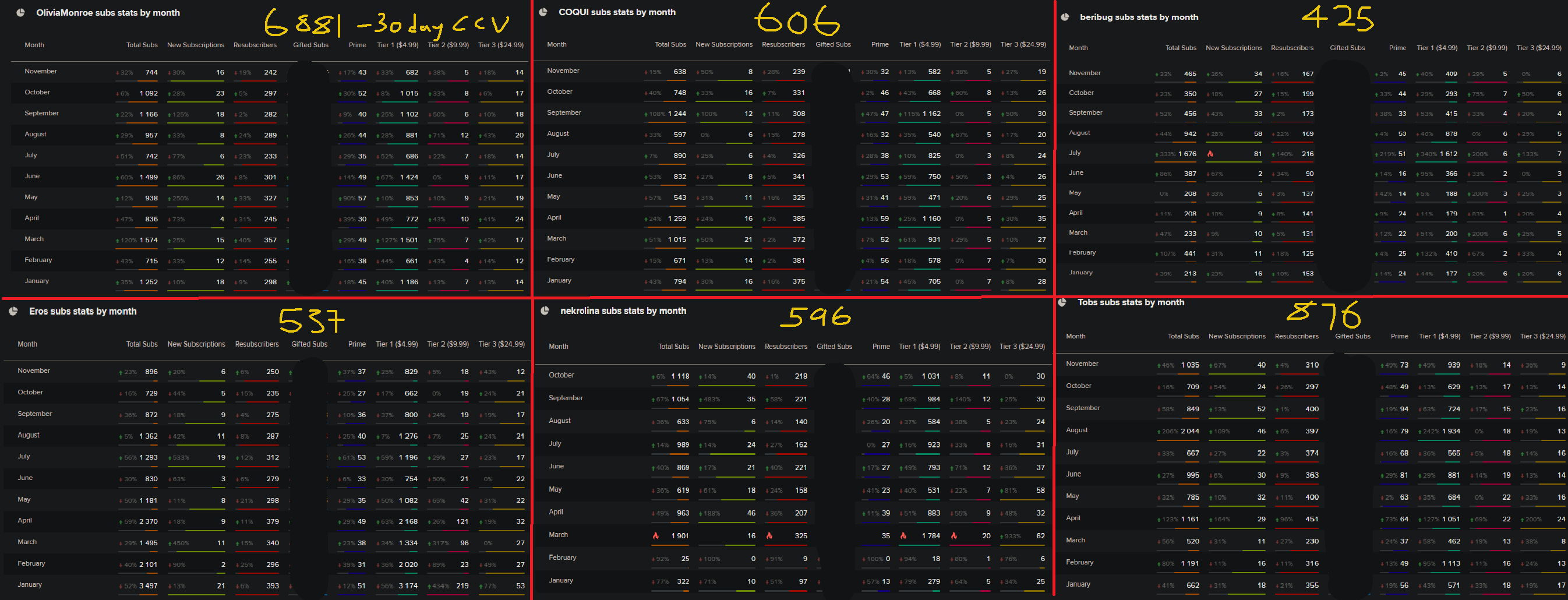
Task: Click beribug July total subs value 1 676
Action: click(1187, 154)
